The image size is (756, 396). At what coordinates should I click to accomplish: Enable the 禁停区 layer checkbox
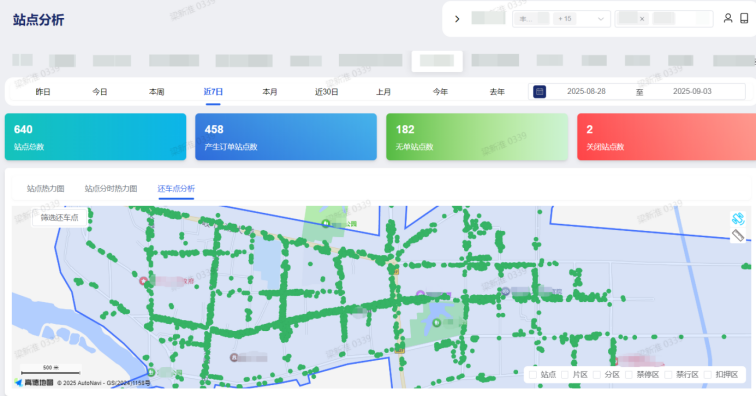(629, 375)
